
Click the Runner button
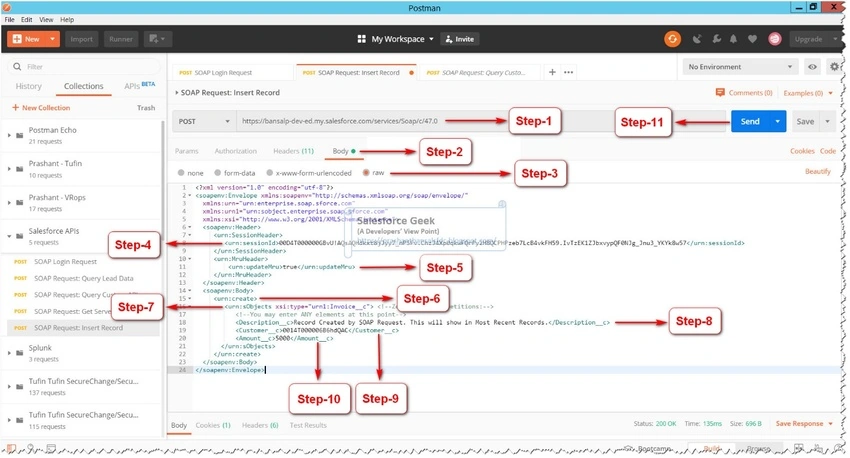click(121, 39)
